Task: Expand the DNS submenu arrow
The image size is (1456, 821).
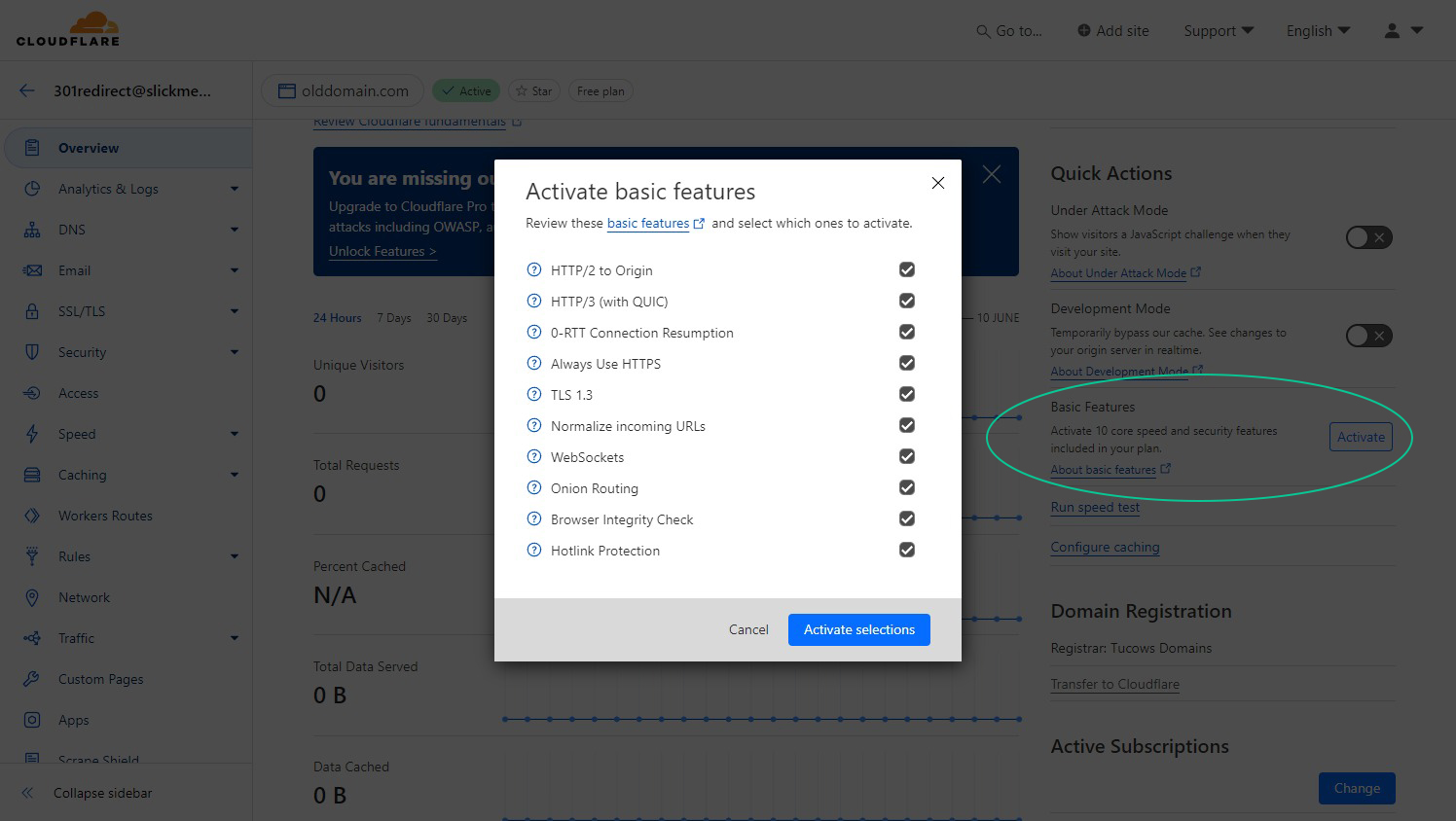Action: [x=235, y=230]
